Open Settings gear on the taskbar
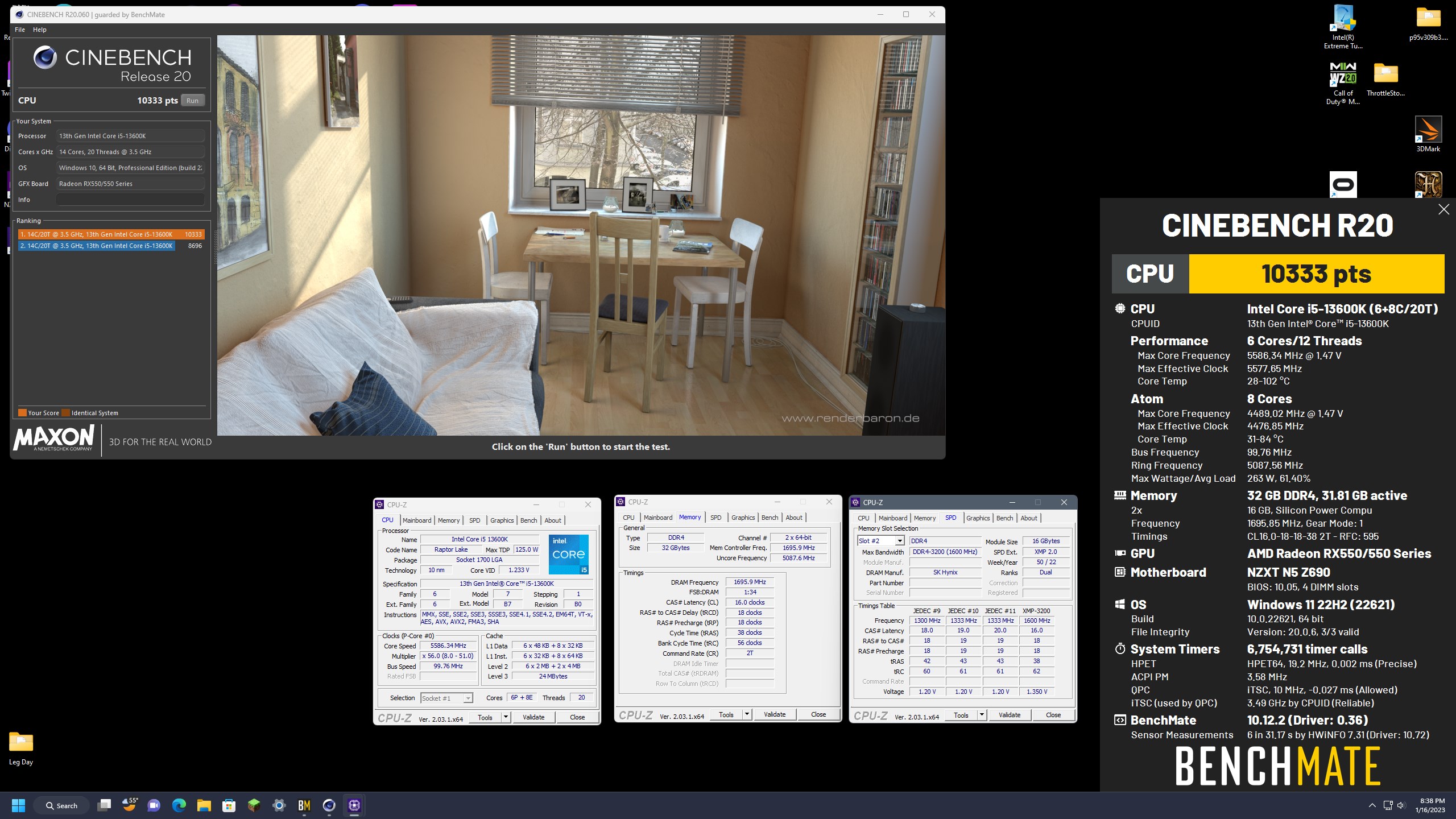 click(279, 805)
